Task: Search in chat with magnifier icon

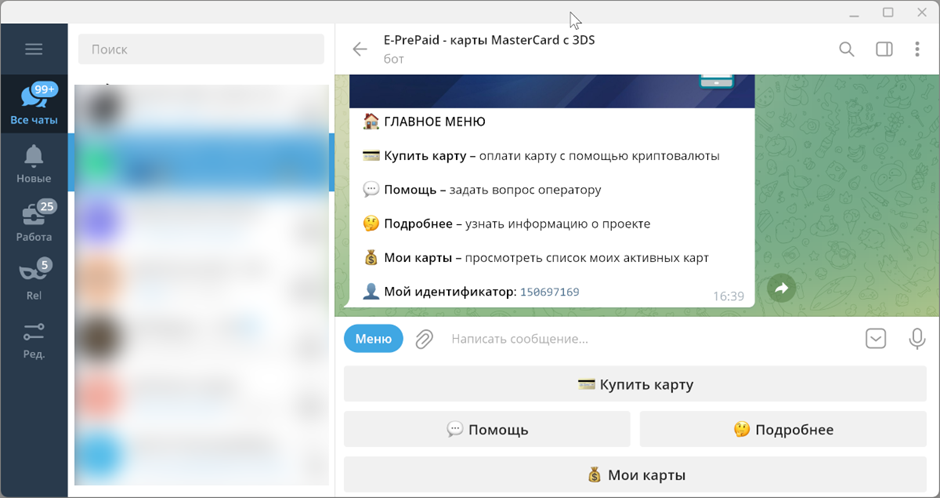Action: pos(846,49)
